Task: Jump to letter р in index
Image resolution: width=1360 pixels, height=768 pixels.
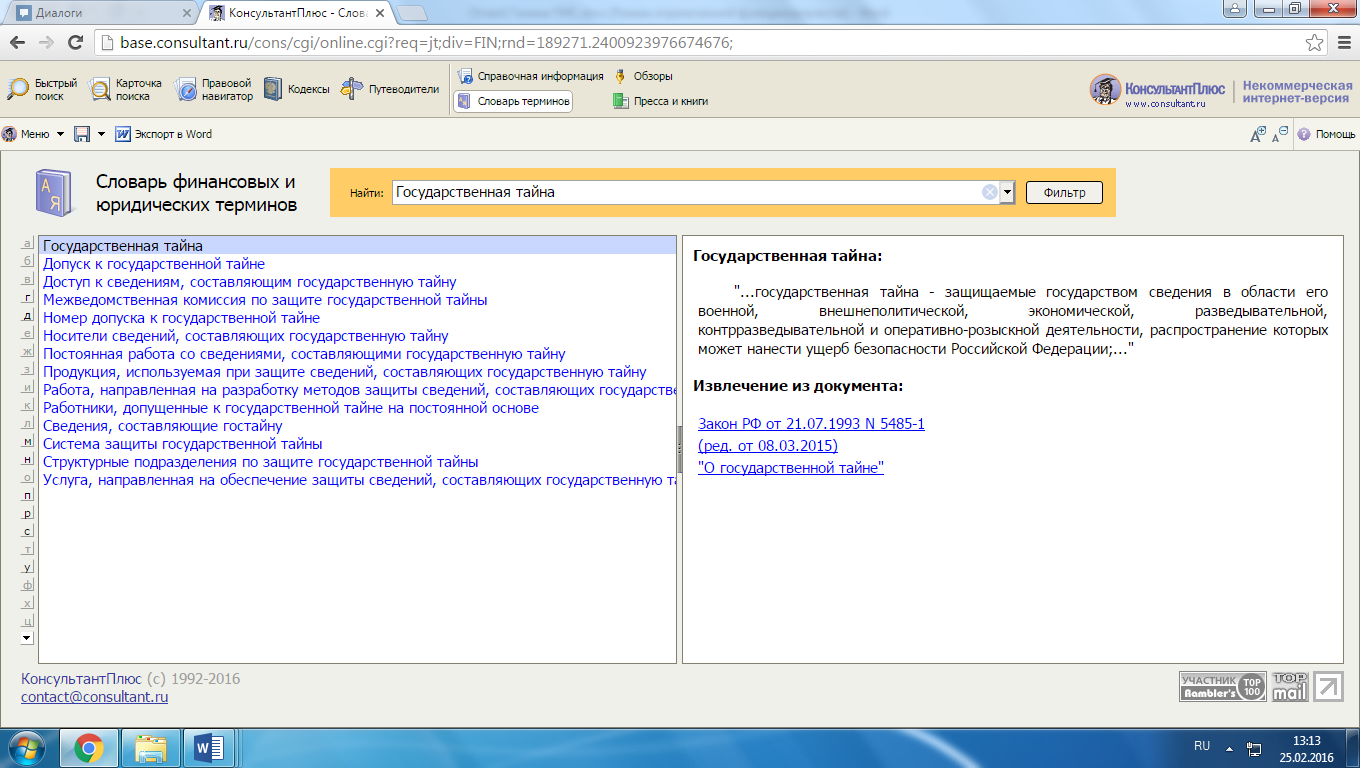Action: 28,513
